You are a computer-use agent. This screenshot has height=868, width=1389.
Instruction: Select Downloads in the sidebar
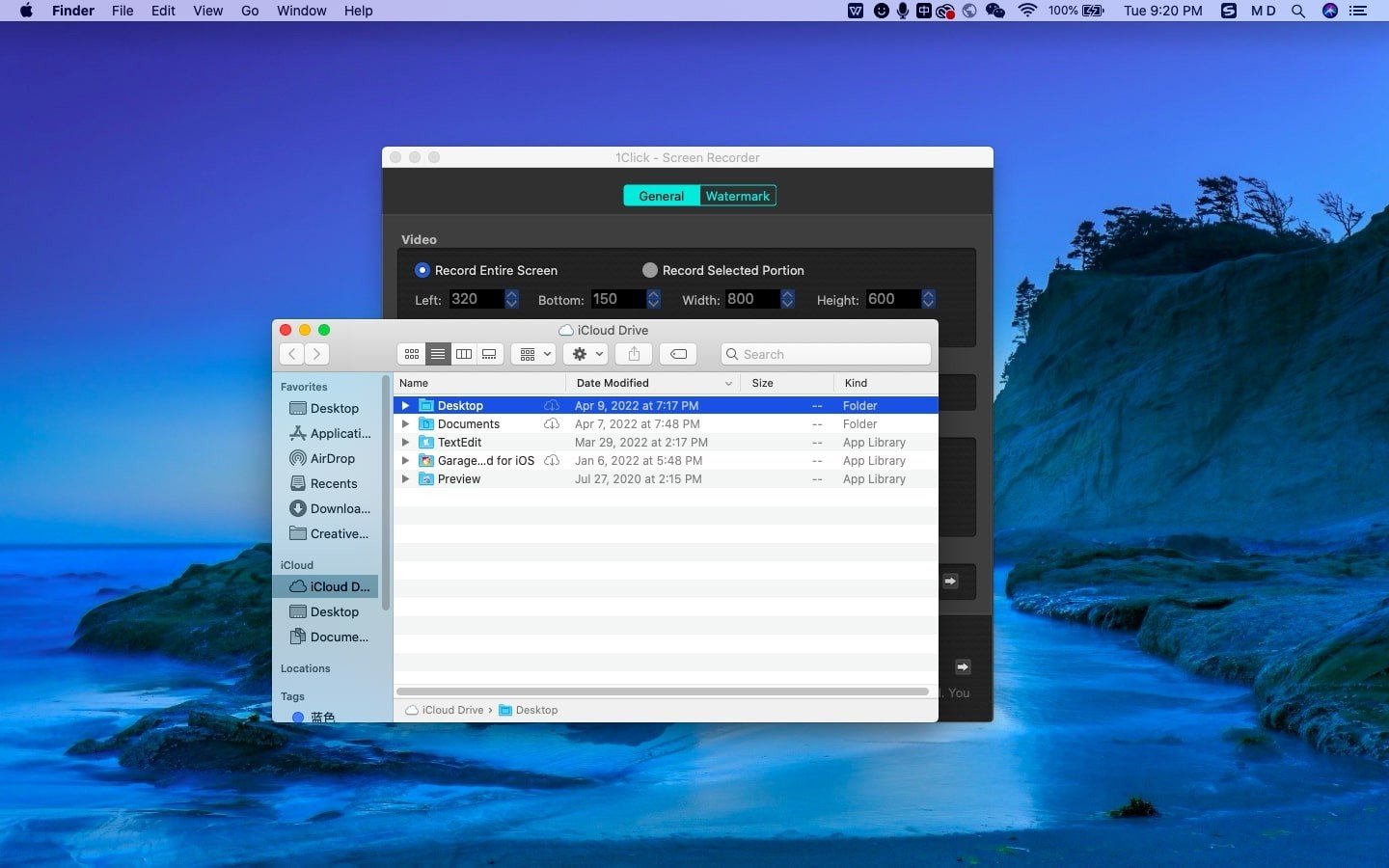point(339,509)
